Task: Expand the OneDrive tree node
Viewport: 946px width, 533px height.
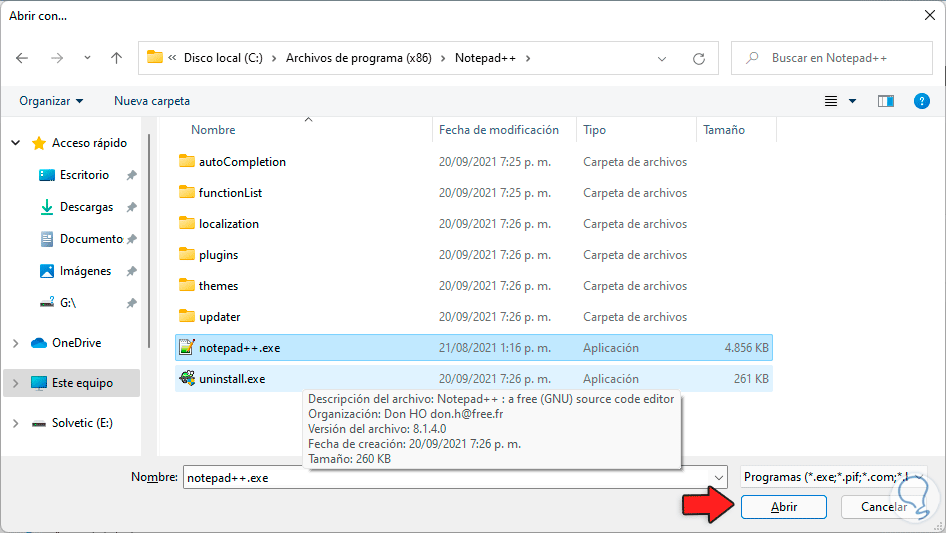Action: (16, 343)
